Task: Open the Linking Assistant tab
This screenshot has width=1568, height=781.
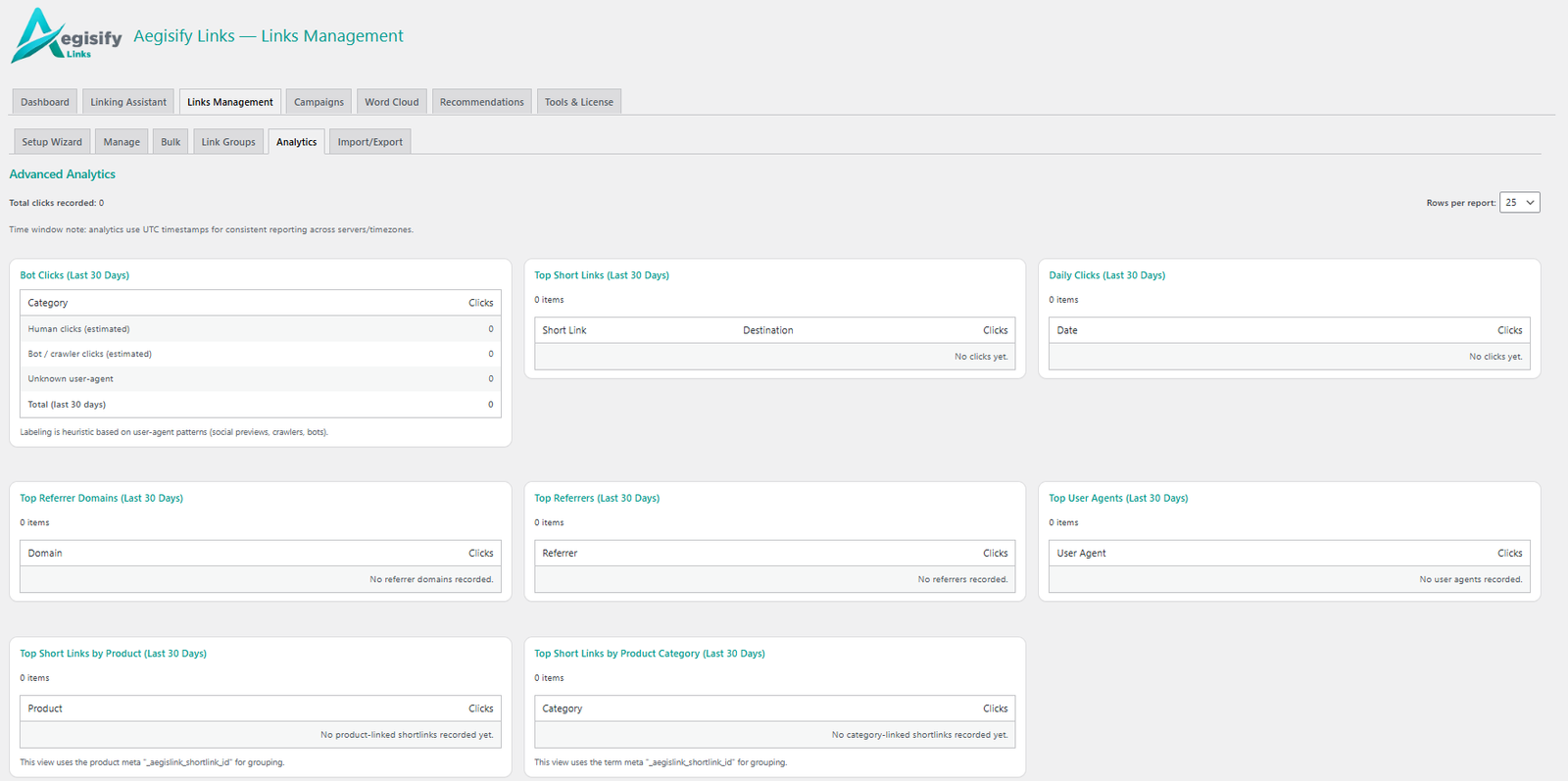Action: tap(128, 102)
